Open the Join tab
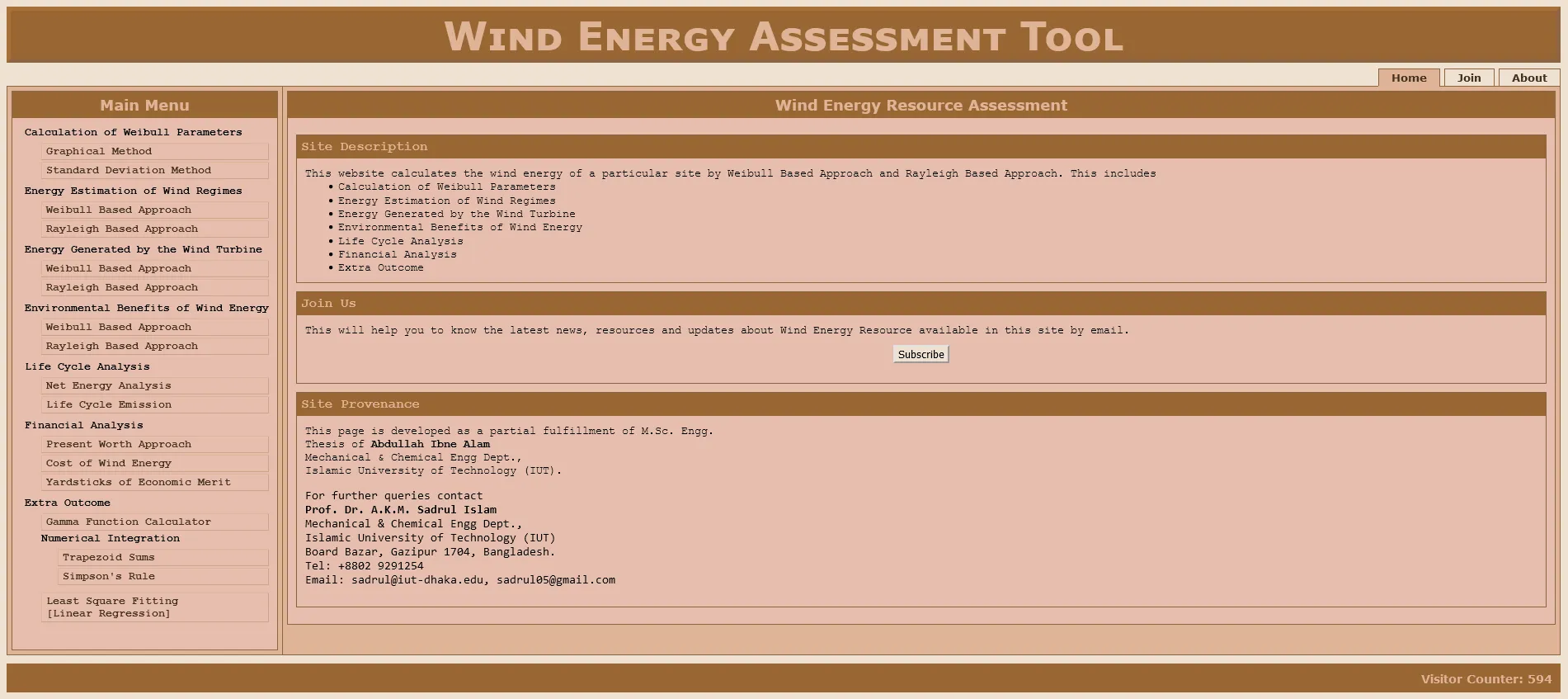The height and width of the screenshot is (699, 1568). pos(1468,78)
